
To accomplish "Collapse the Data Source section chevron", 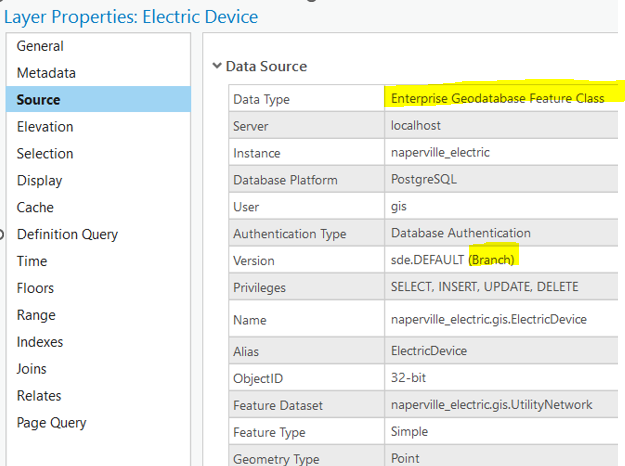I will (216, 67).
